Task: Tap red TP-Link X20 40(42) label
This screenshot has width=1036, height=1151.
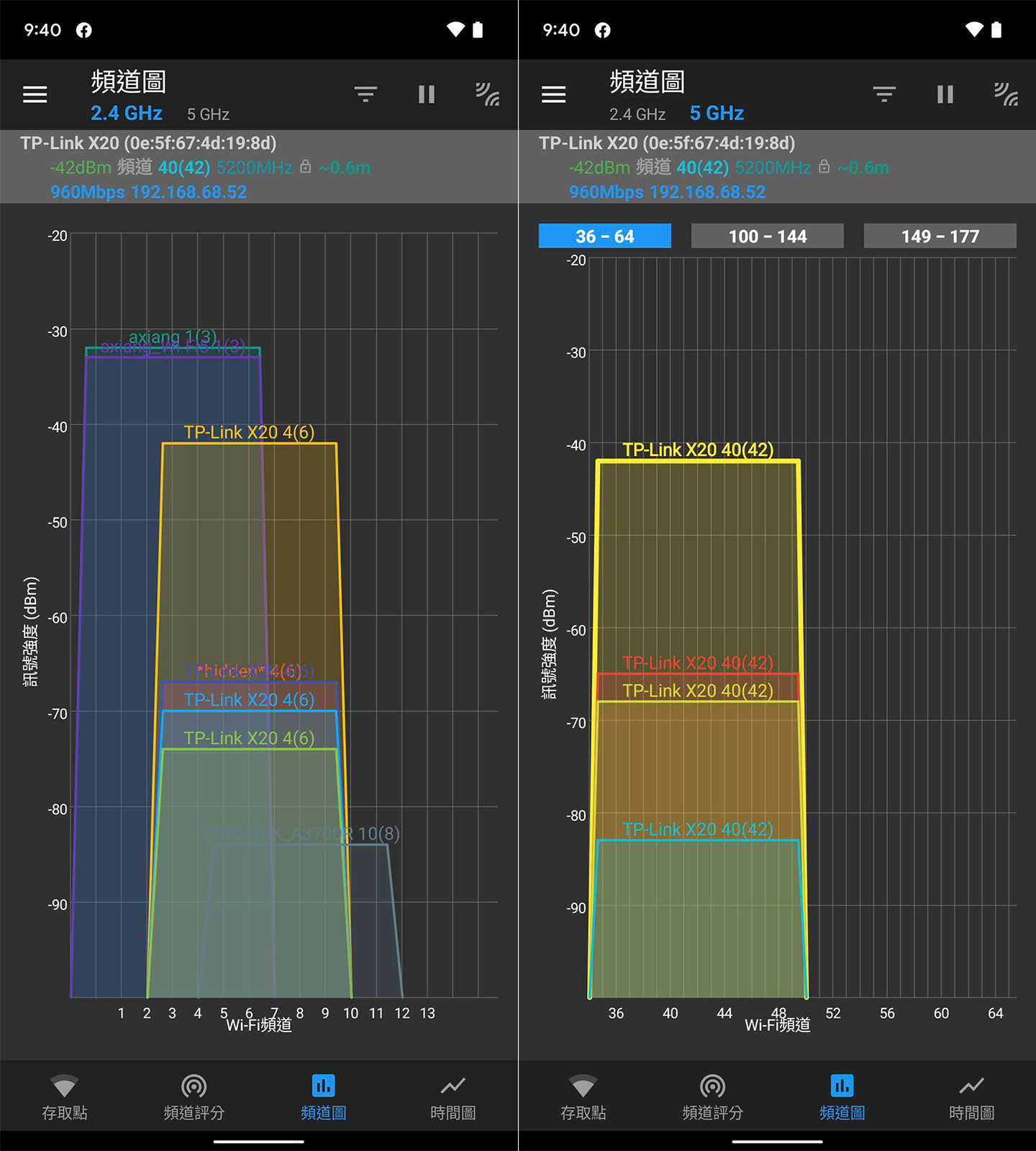Action: point(698,663)
